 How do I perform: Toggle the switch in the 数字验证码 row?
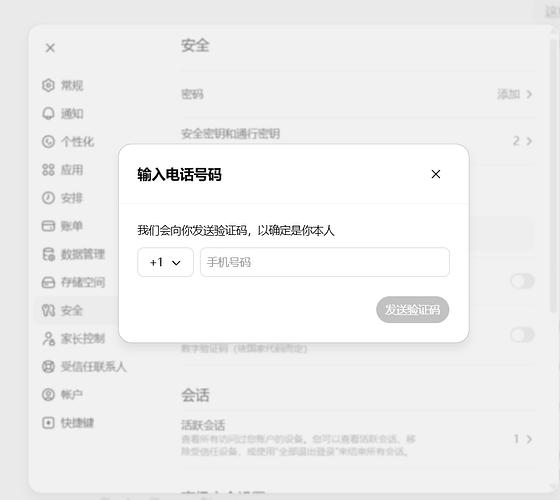coord(522,335)
